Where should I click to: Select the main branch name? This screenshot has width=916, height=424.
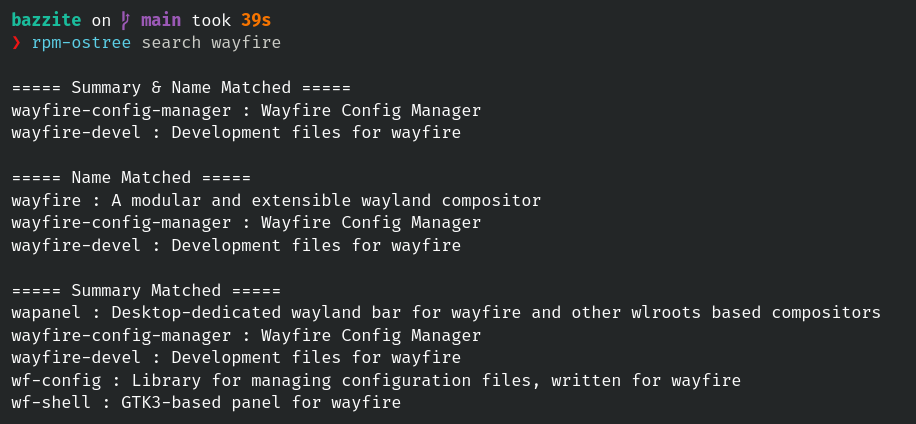click(161, 20)
